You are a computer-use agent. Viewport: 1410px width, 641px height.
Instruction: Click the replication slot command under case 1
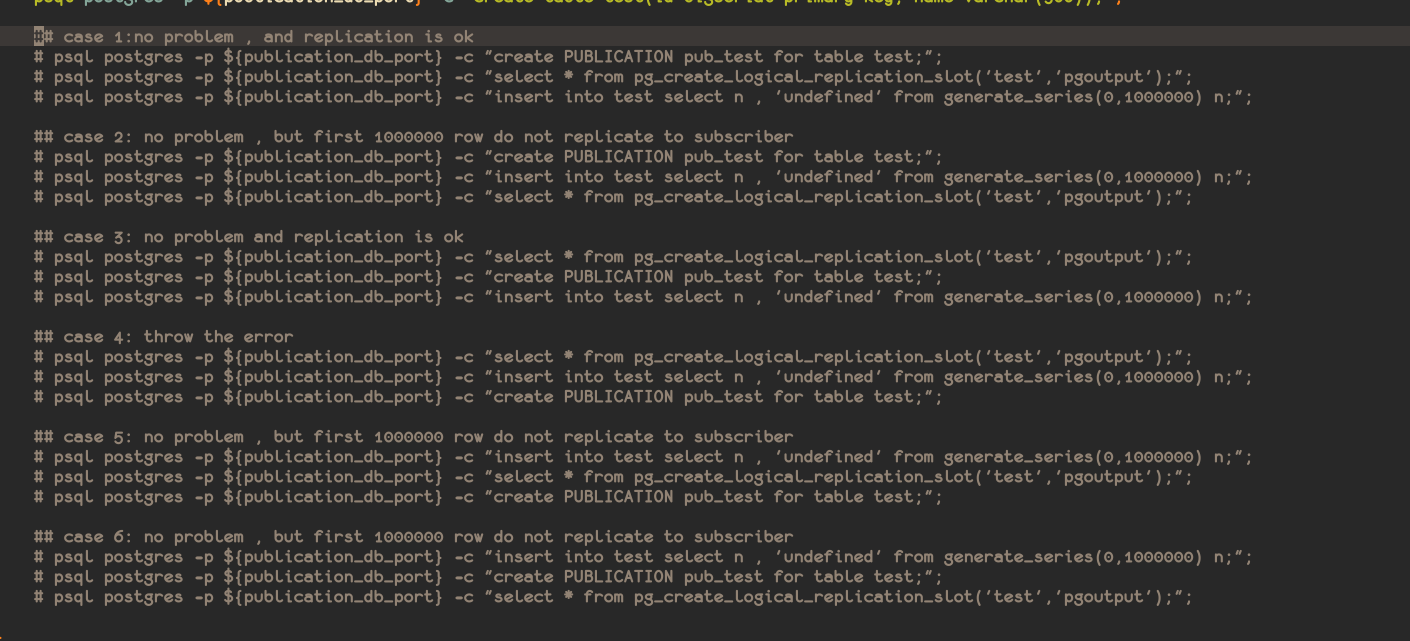[613, 77]
